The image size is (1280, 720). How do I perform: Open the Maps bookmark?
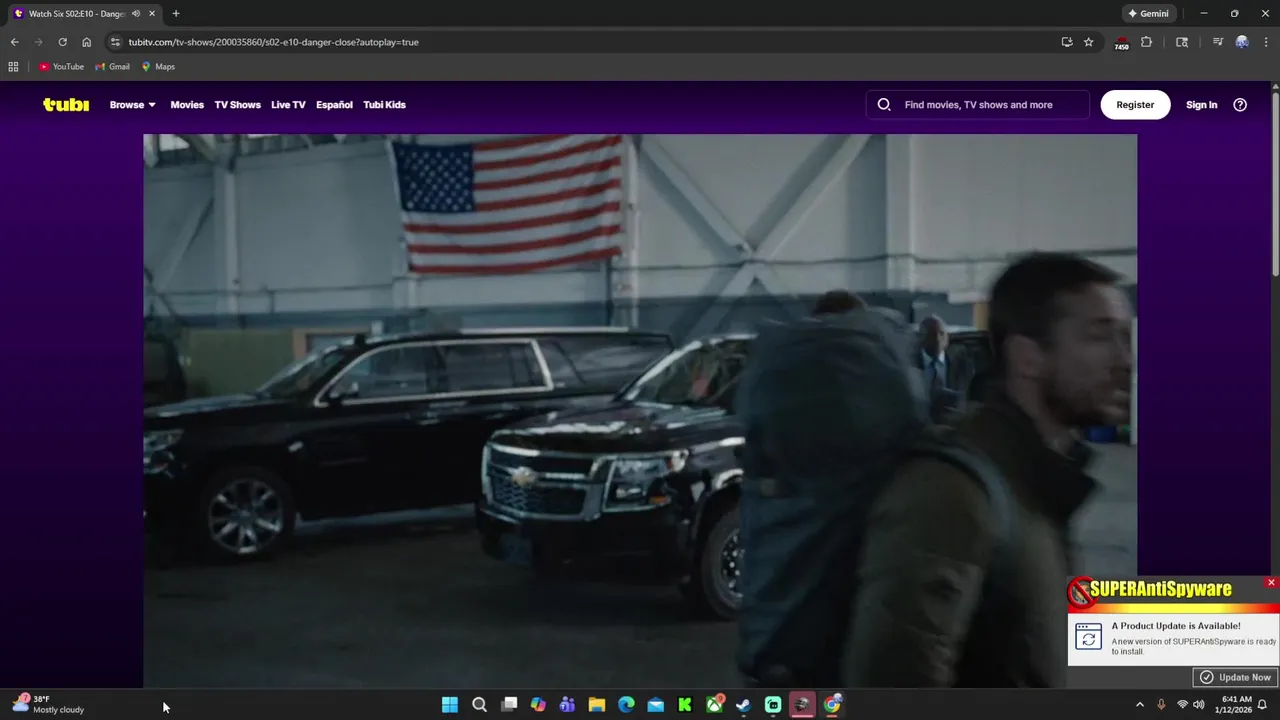pyautogui.click(x=158, y=67)
